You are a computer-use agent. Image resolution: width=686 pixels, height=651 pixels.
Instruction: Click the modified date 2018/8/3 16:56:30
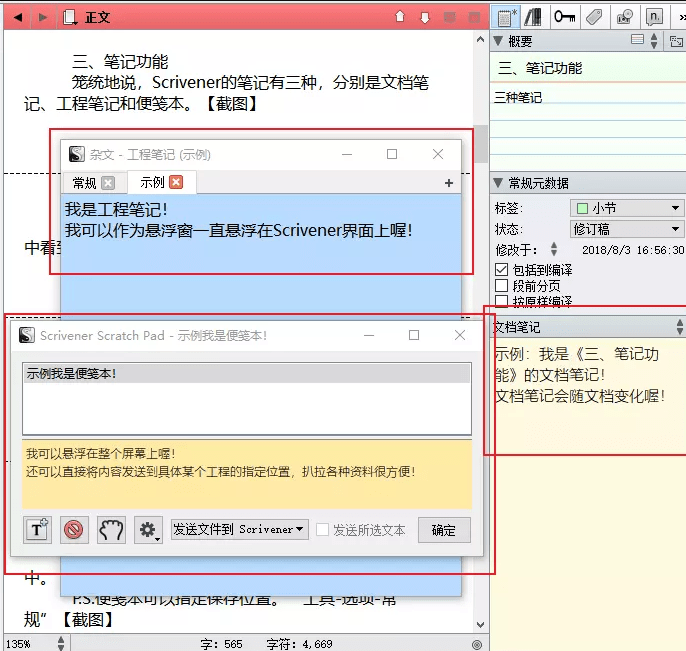point(633,250)
